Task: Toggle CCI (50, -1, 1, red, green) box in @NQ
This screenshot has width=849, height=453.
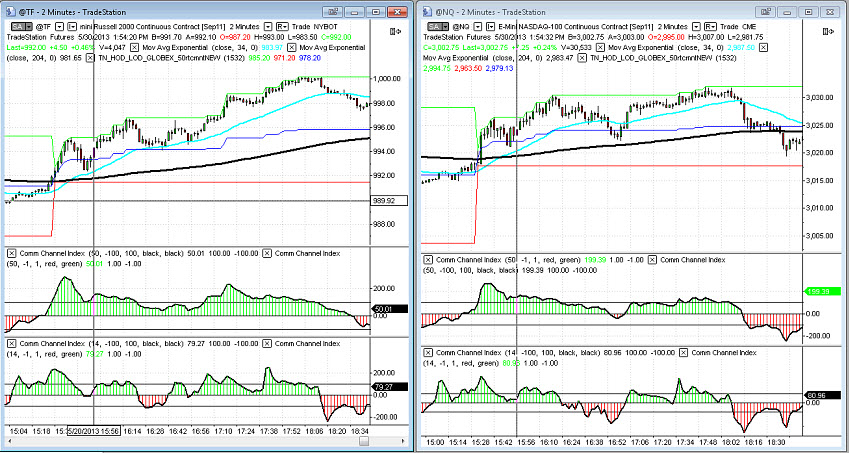Action: click(x=428, y=260)
